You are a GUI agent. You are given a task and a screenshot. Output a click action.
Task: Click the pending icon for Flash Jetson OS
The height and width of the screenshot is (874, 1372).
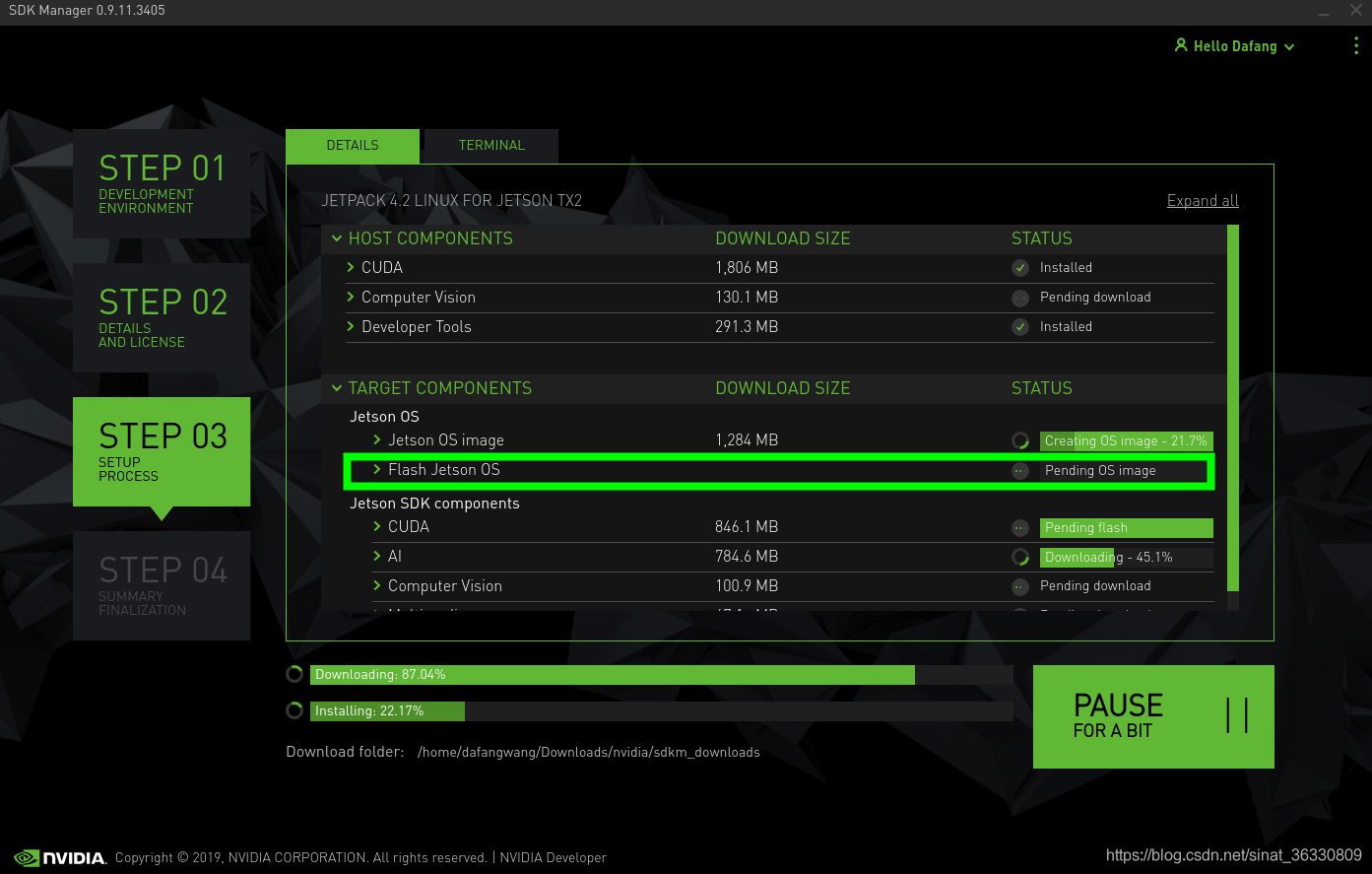point(1020,471)
